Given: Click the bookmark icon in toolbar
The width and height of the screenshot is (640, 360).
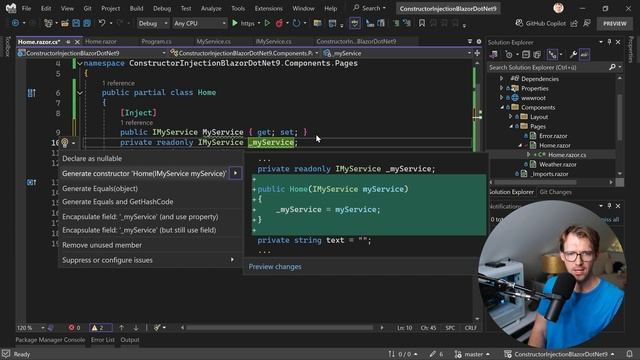Looking at the screenshot, I should coord(422,23).
